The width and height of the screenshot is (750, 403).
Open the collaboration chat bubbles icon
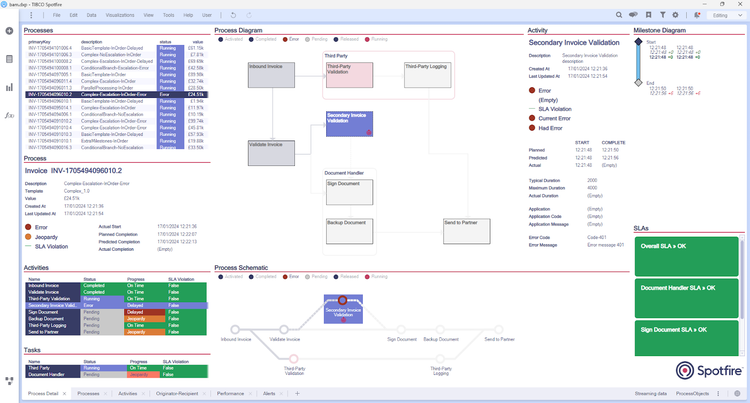633,15
